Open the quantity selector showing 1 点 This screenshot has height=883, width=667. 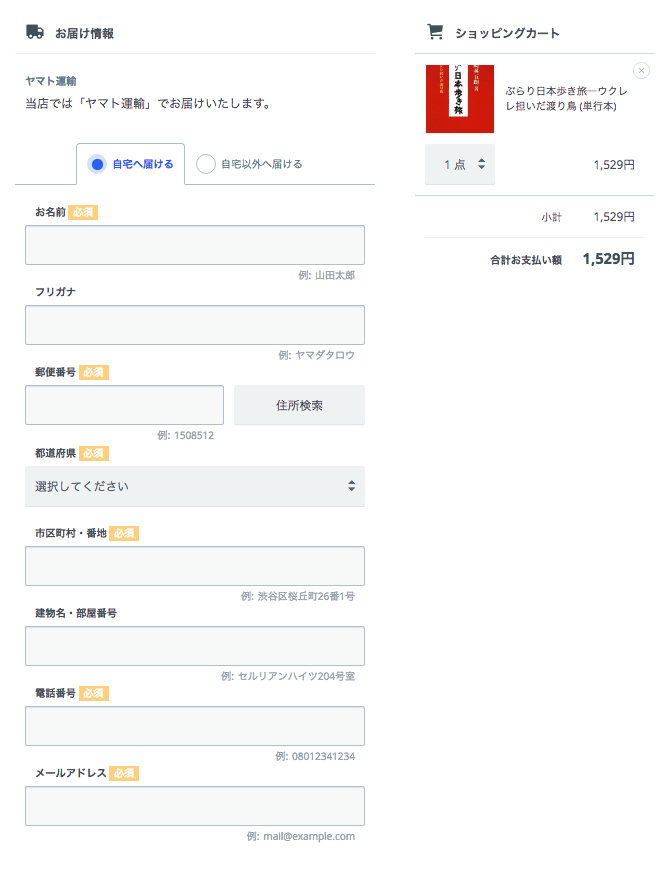point(460,164)
